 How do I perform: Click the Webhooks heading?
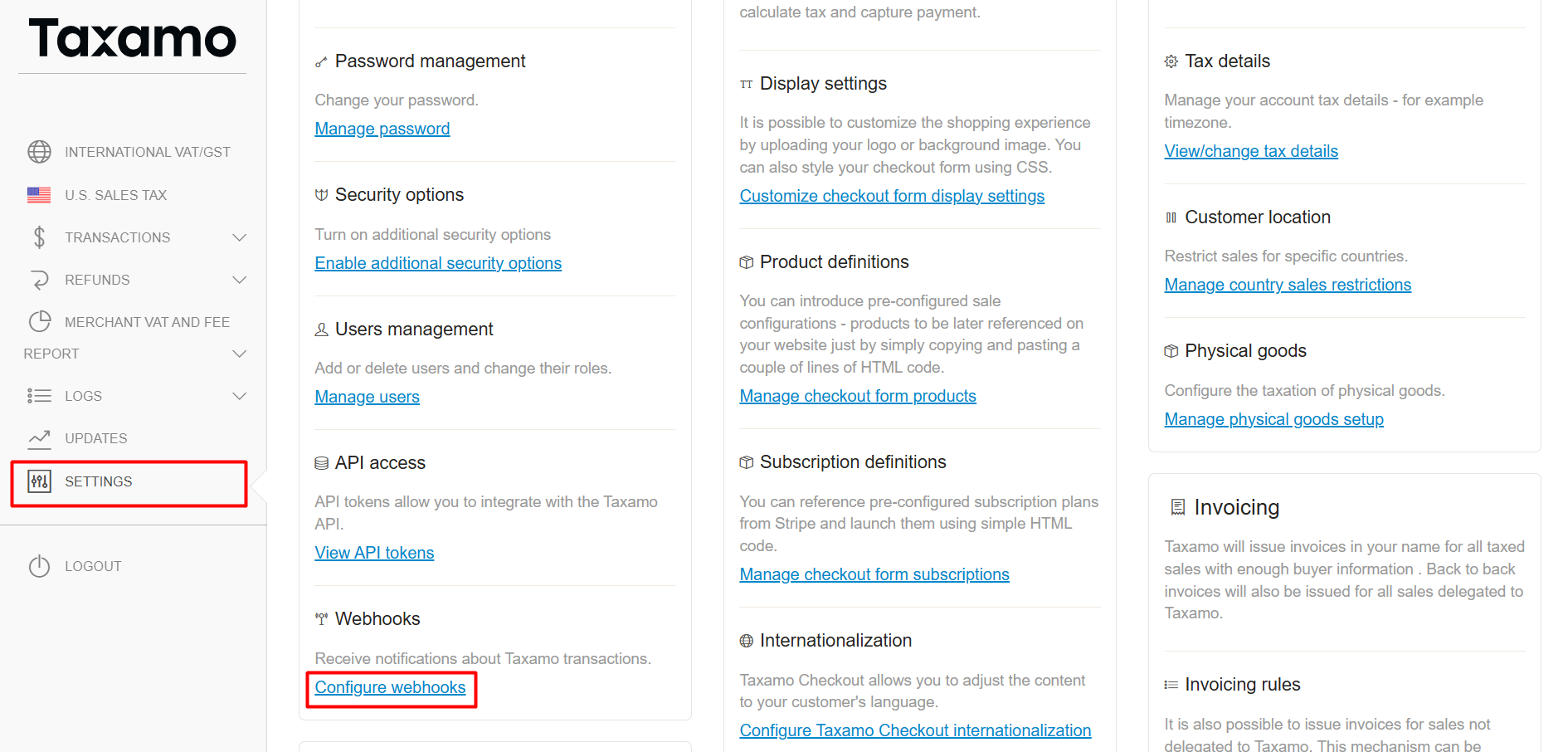pos(377,619)
